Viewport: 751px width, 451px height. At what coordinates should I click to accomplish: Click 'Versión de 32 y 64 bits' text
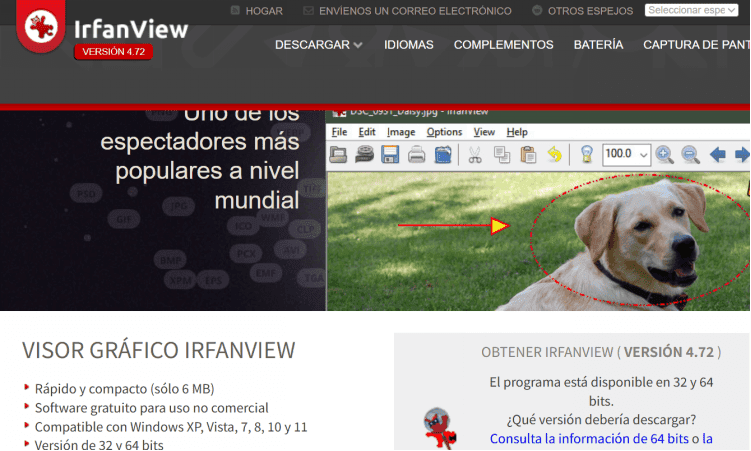[x=99, y=445]
